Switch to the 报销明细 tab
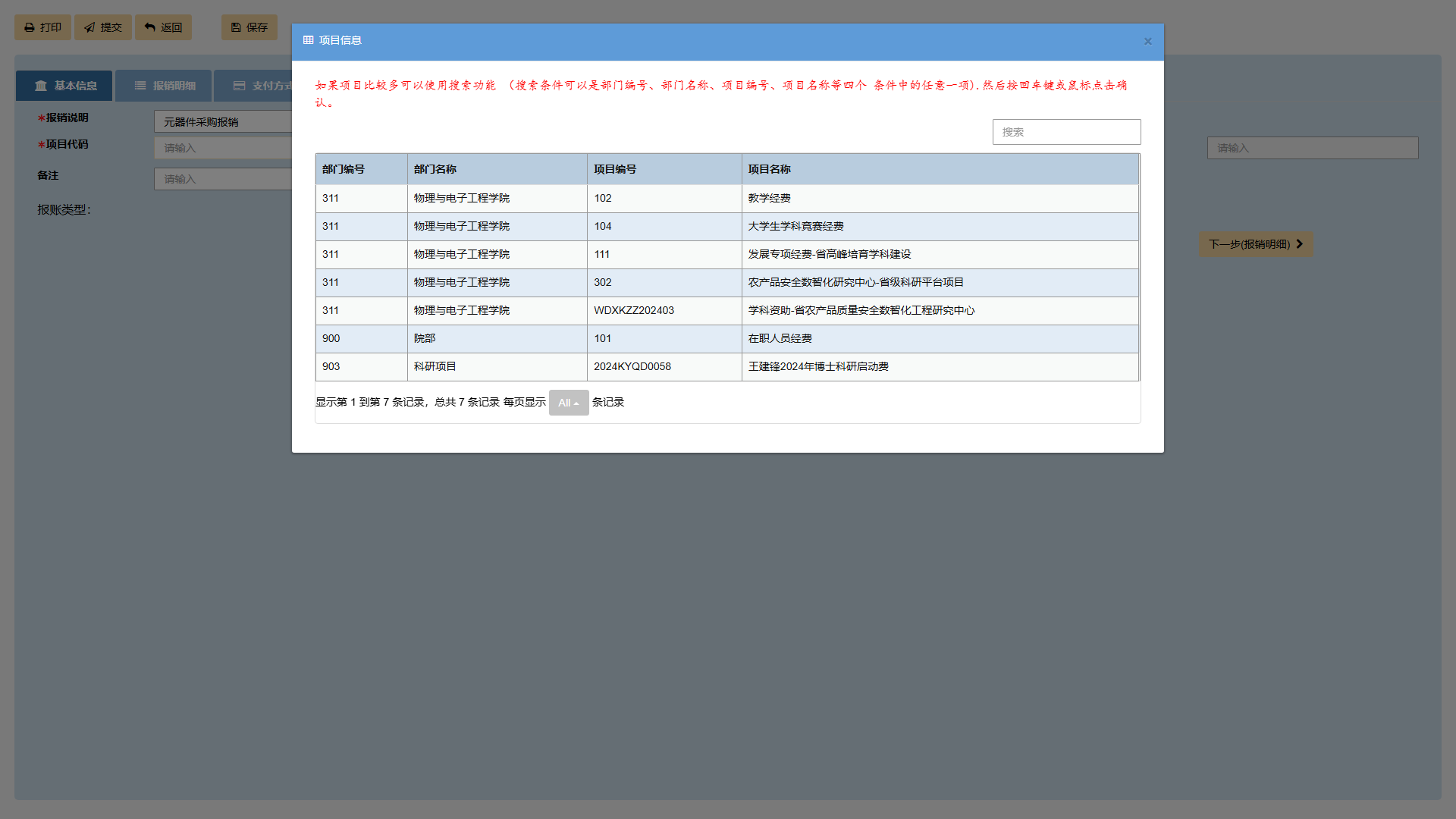 coord(164,86)
